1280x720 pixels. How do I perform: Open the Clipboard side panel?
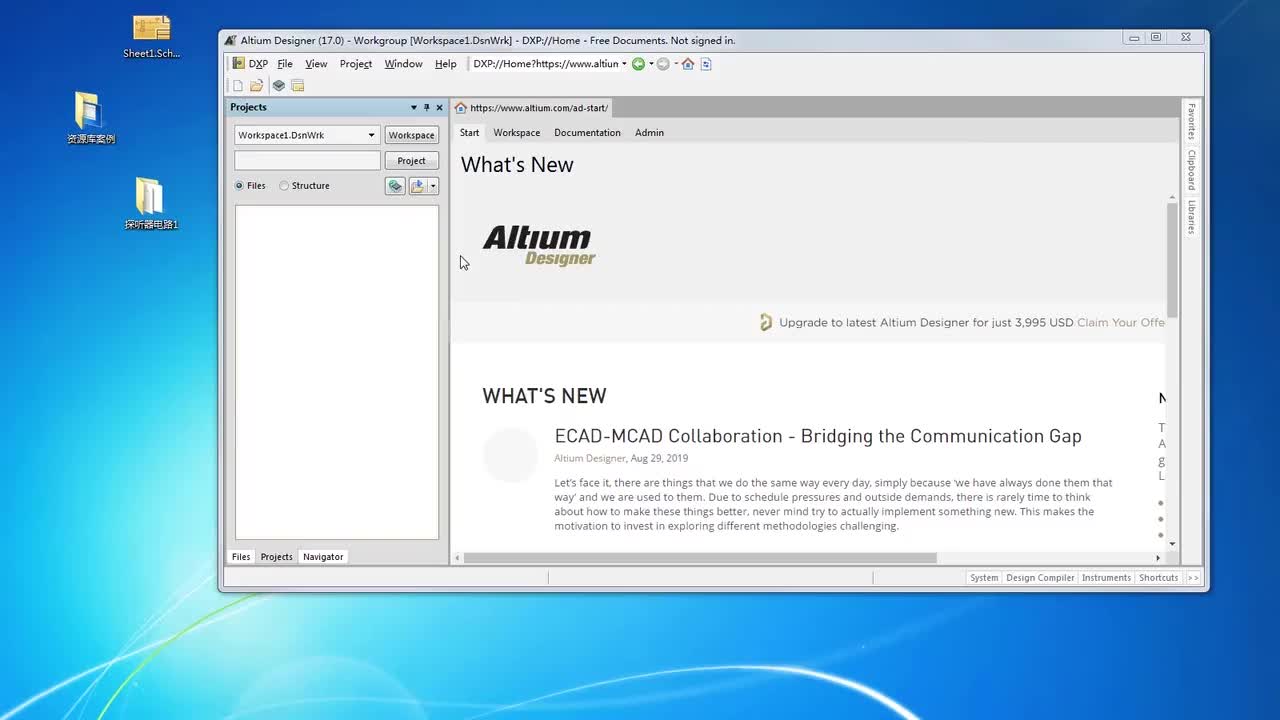pos(1191,170)
